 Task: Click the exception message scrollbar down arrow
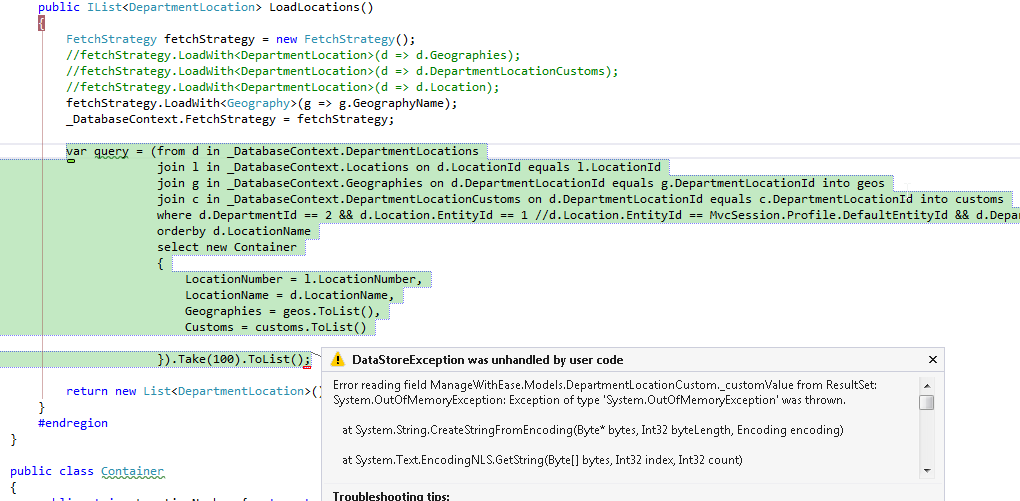(926, 470)
